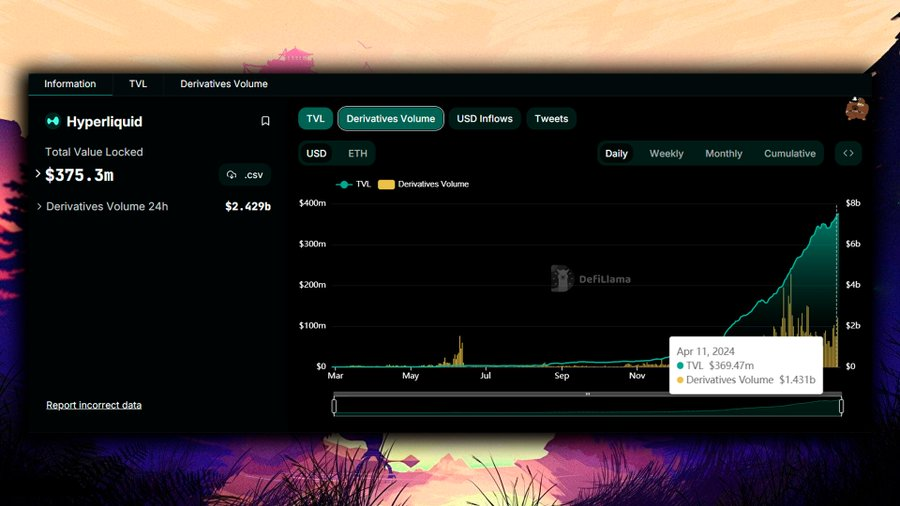Switch denomination to ETH
Viewport: 900px width, 506px height.
(x=357, y=154)
